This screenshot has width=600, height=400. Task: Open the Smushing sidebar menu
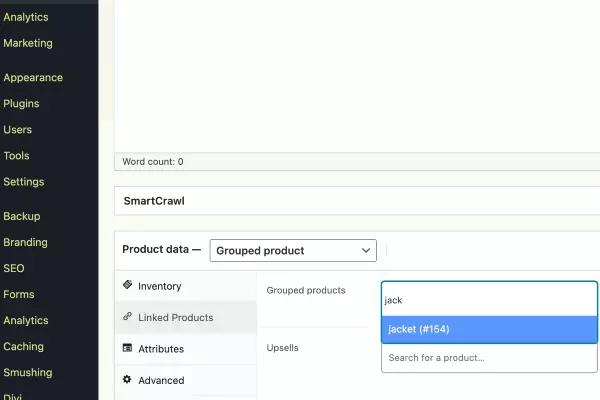[28, 373]
